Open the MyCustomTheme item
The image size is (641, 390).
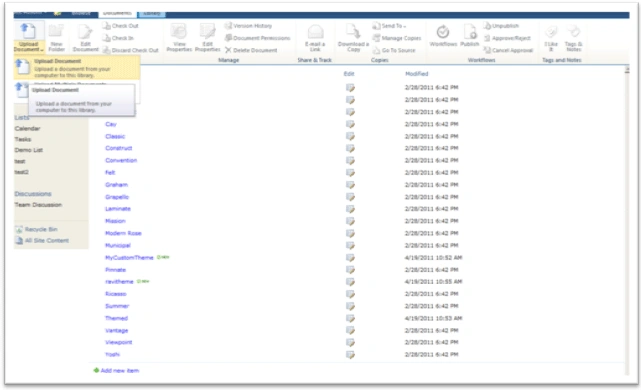tap(129, 258)
